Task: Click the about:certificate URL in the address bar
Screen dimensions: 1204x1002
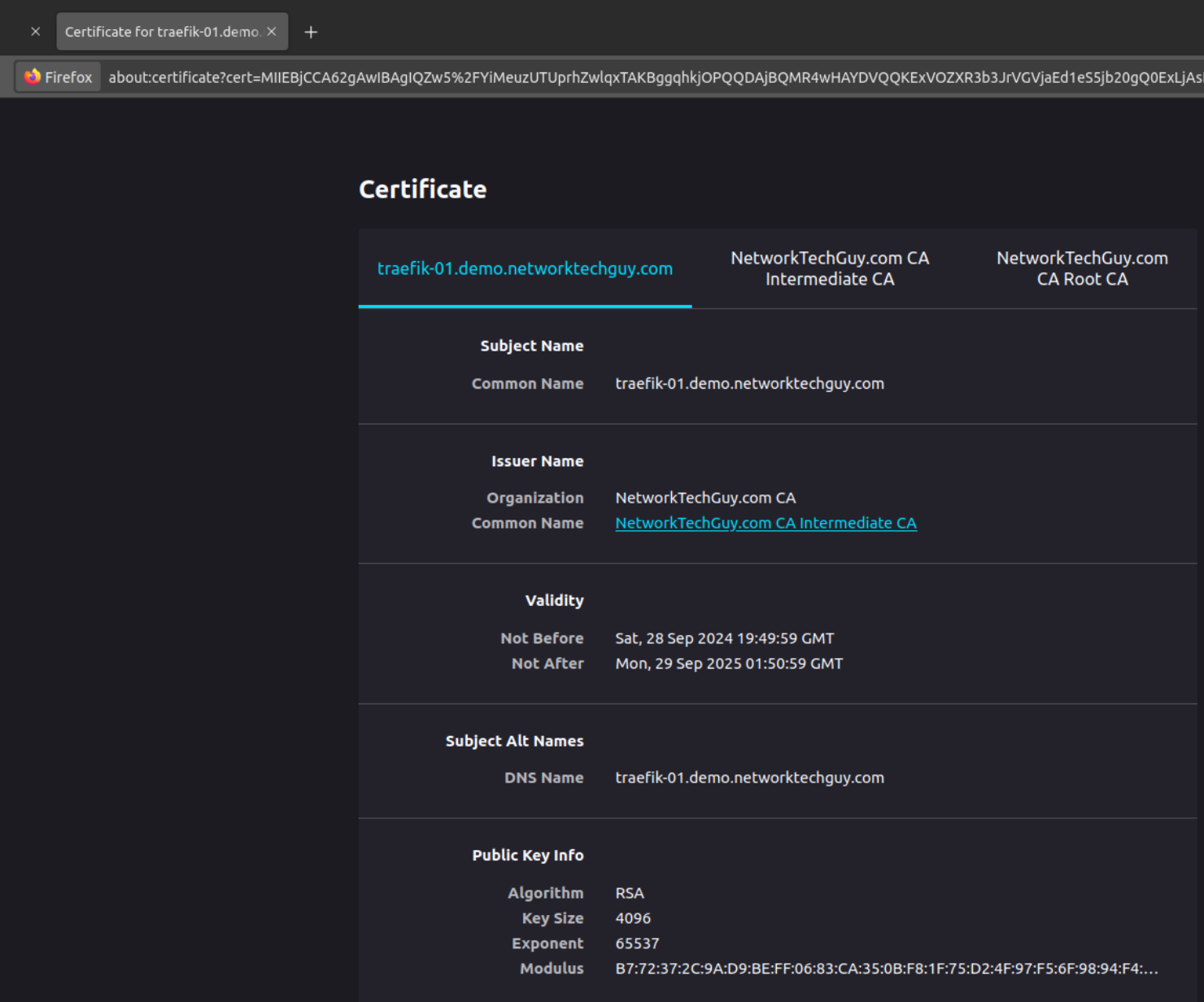Action: tap(655, 77)
